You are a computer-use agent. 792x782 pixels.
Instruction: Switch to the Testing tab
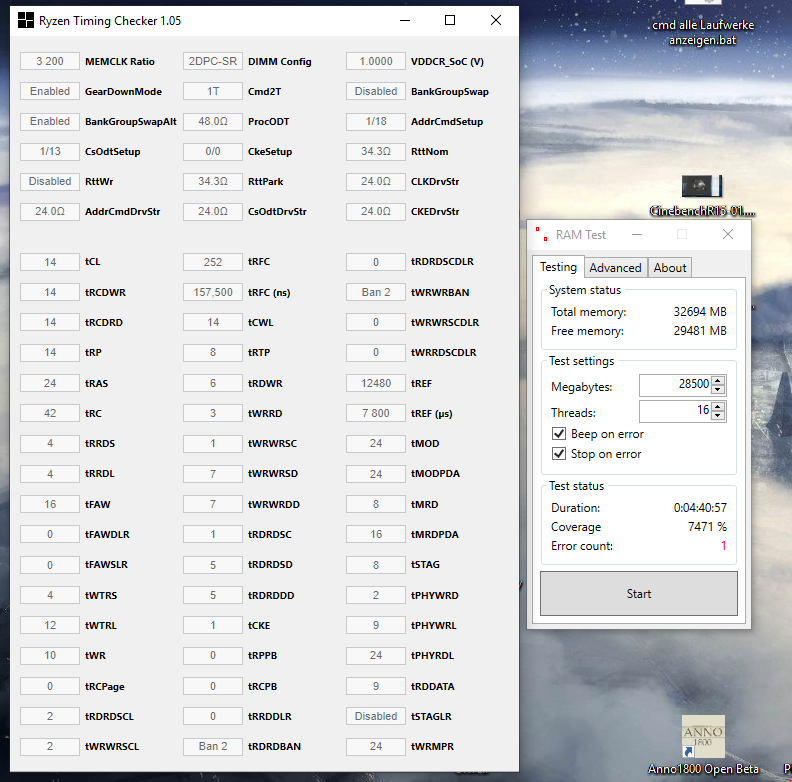558,267
